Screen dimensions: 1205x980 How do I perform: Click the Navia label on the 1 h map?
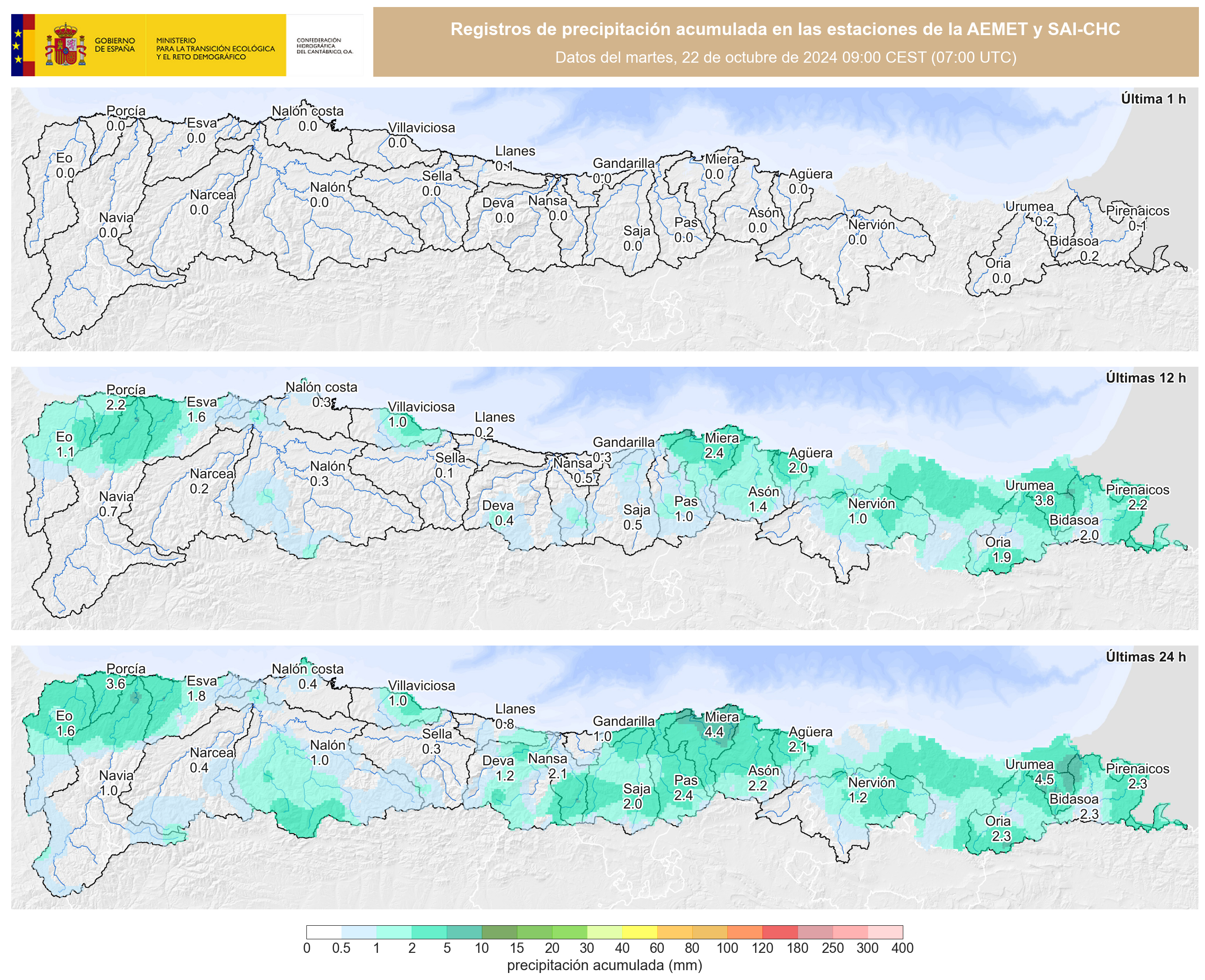(x=116, y=218)
